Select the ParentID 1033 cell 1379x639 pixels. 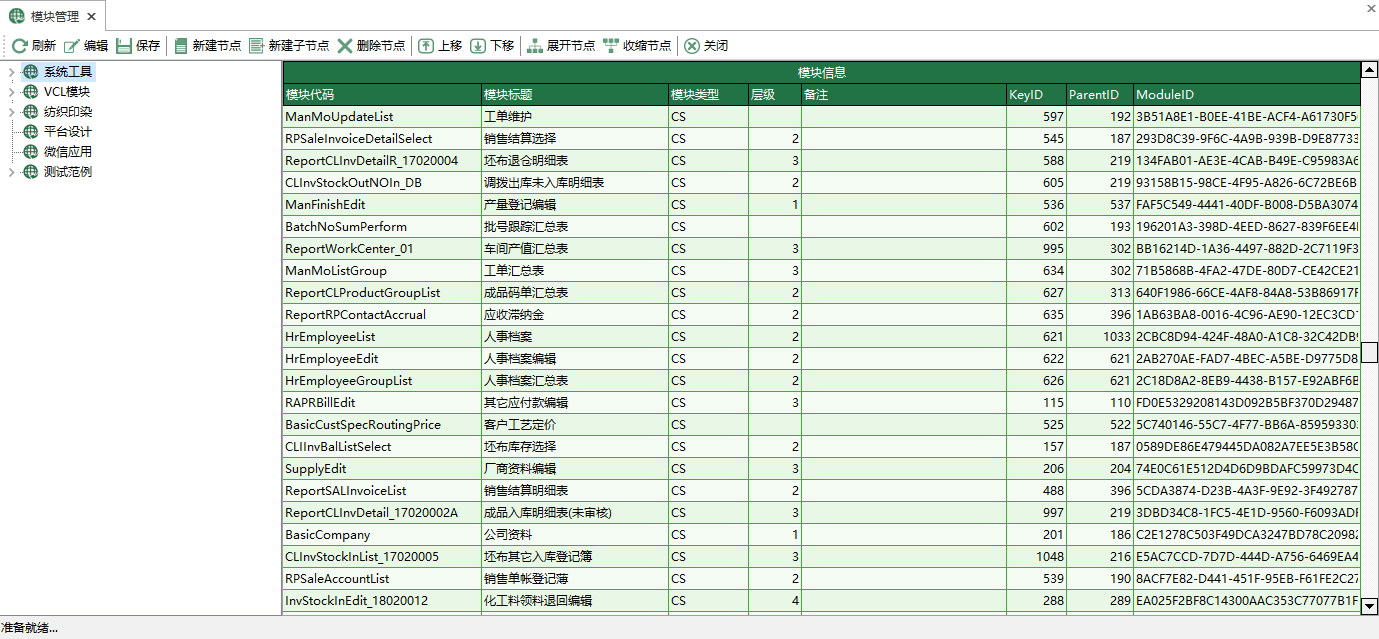pos(1100,337)
